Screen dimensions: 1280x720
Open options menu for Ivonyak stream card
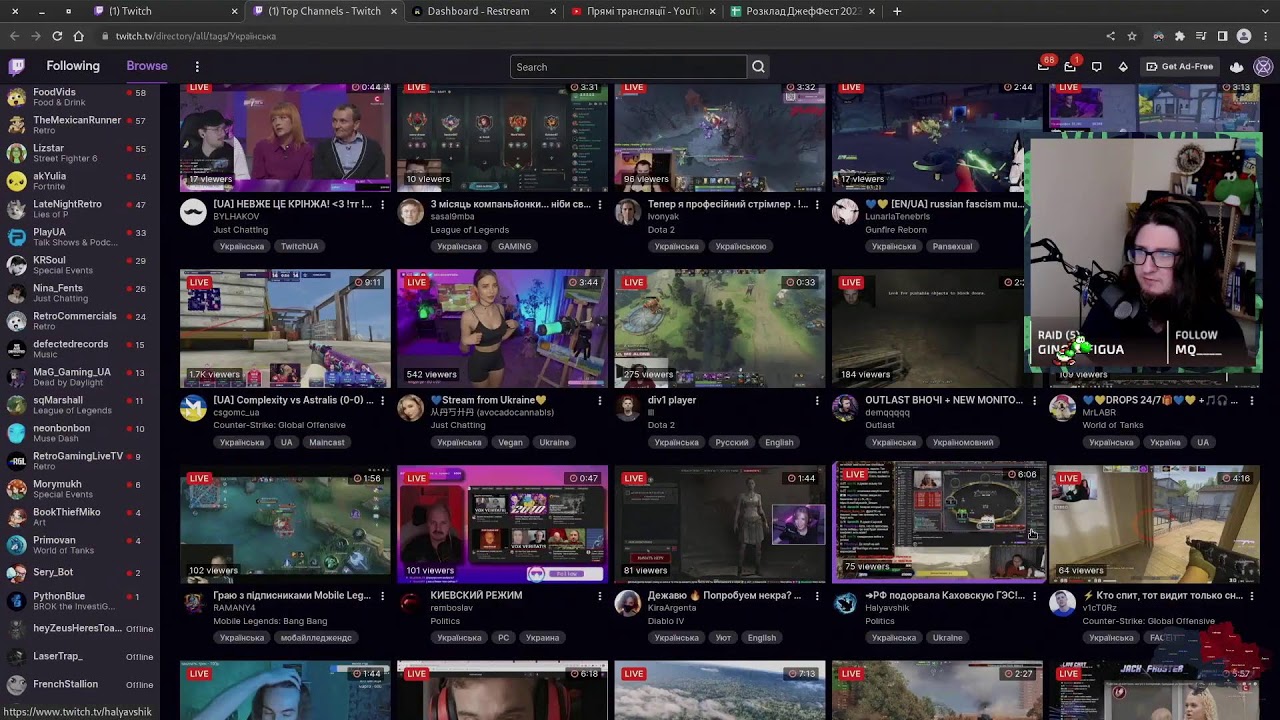817,205
